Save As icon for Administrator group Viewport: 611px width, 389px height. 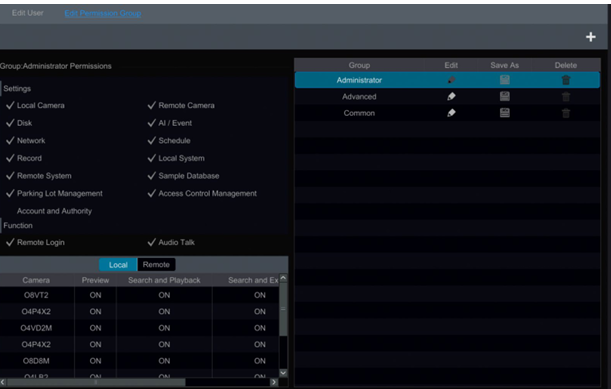[x=505, y=80]
